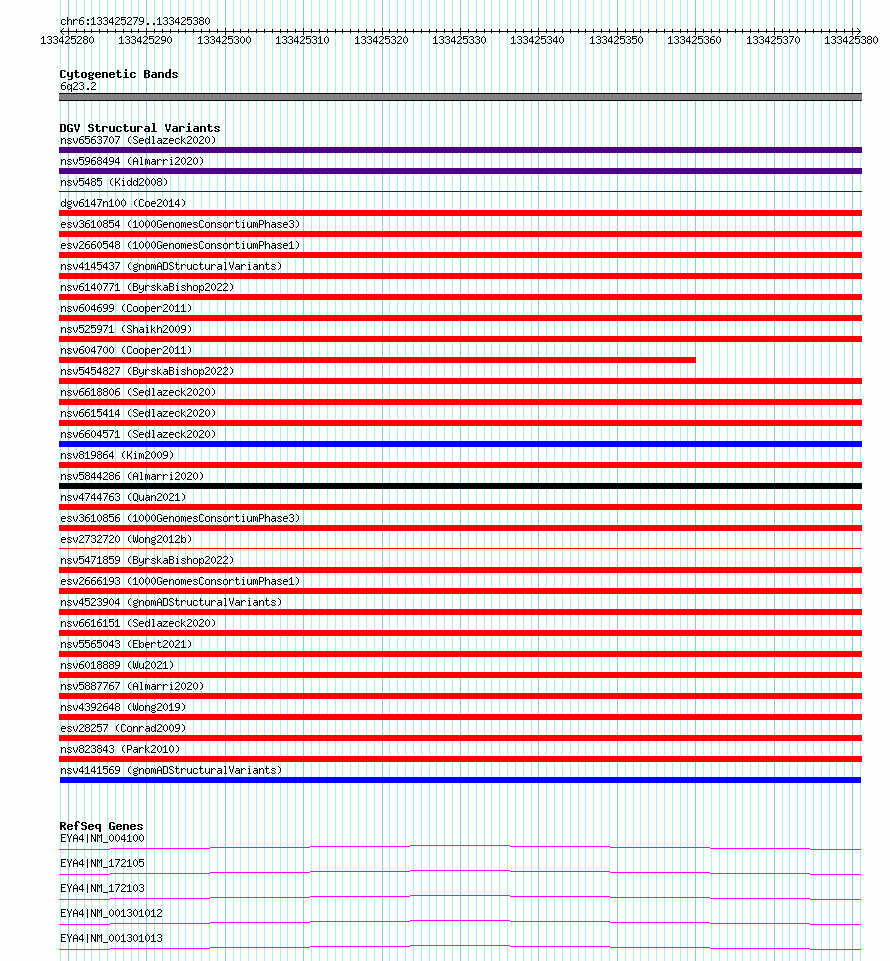Open nsv5454827 (ByrskaBishop2022) variant
The image size is (890, 961).
tap(147, 371)
